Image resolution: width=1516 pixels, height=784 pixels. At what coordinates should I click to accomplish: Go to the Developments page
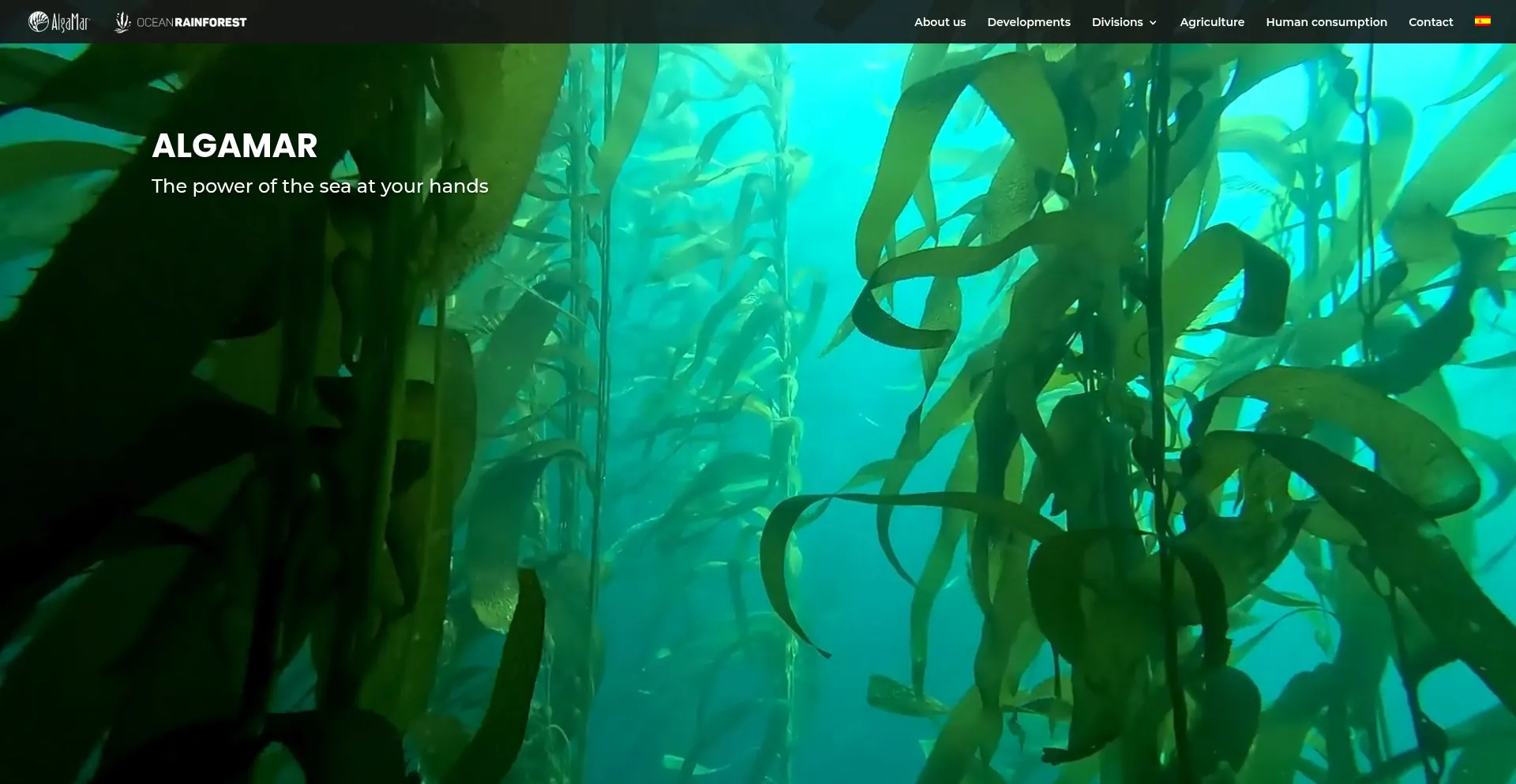click(x=1028, y=22)
